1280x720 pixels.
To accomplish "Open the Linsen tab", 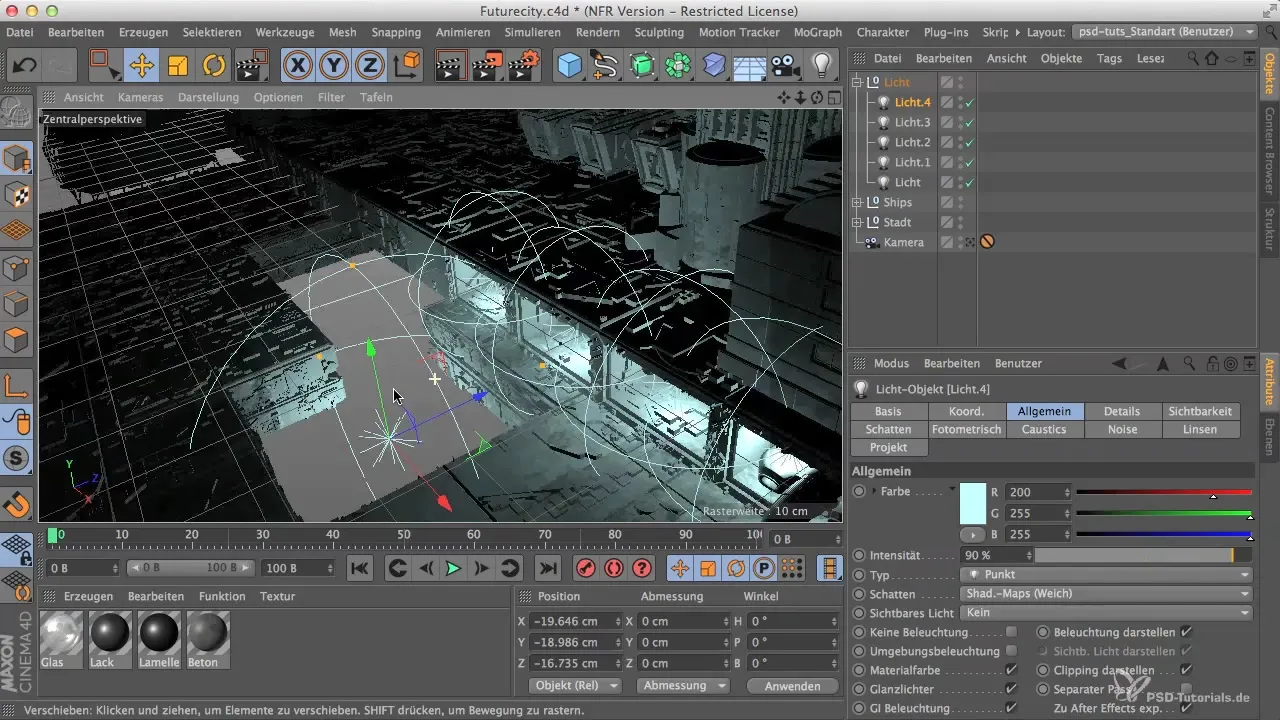I will 1200,429.
